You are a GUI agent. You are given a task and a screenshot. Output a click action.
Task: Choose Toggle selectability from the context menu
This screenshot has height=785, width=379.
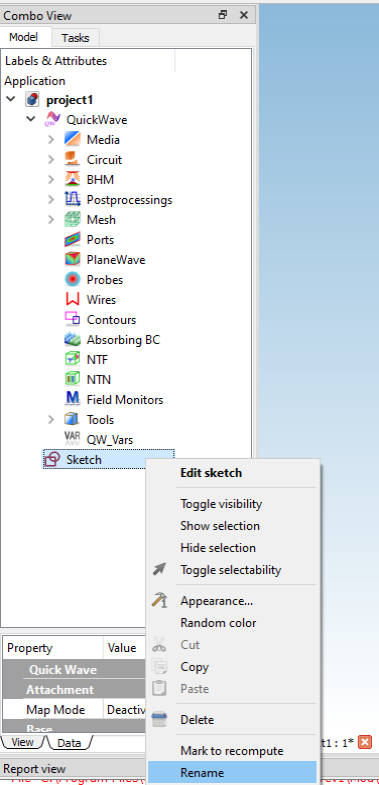(231, 570)
